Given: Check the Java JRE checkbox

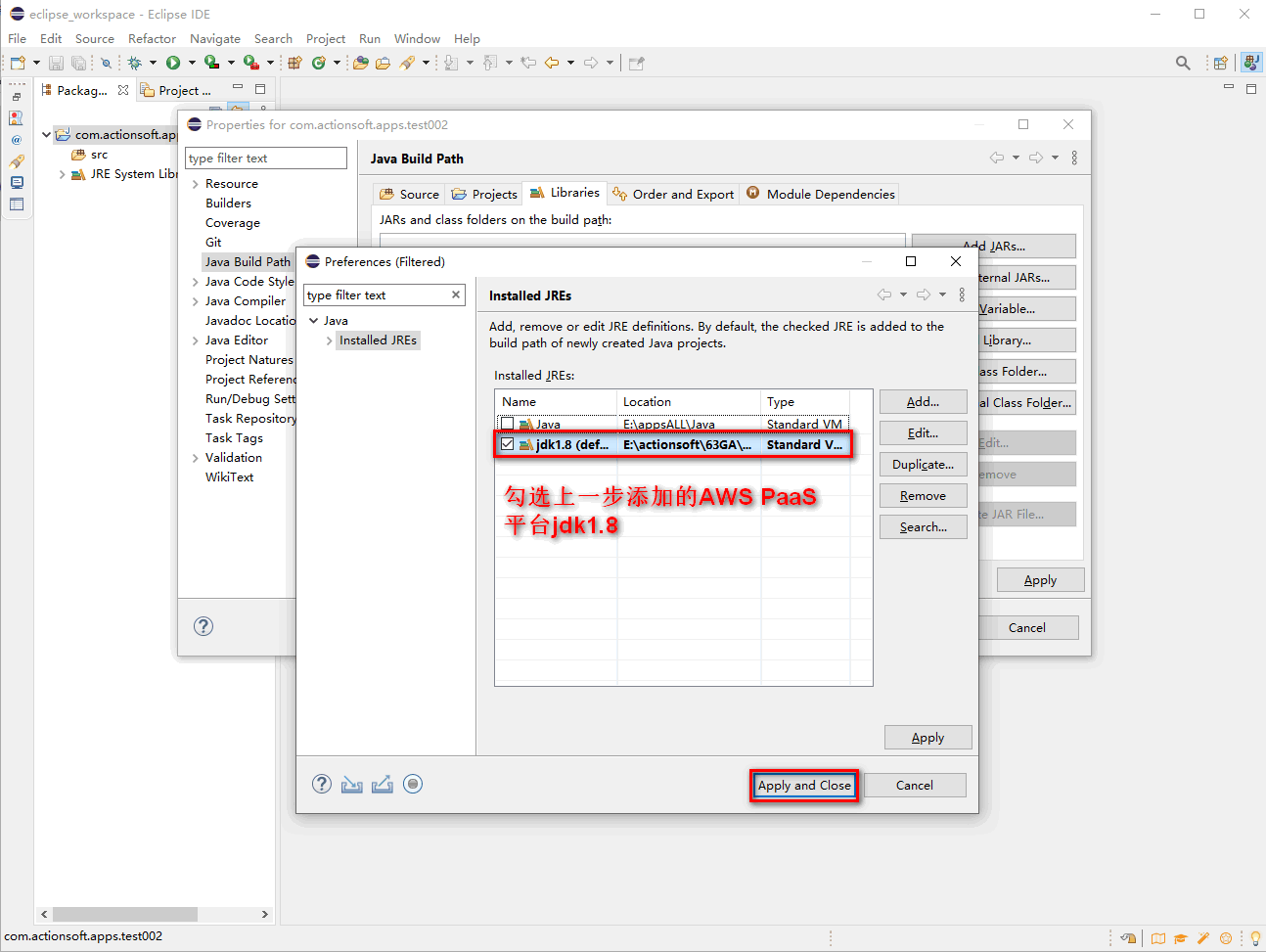Looking at the screenshot, I should 507,425.
